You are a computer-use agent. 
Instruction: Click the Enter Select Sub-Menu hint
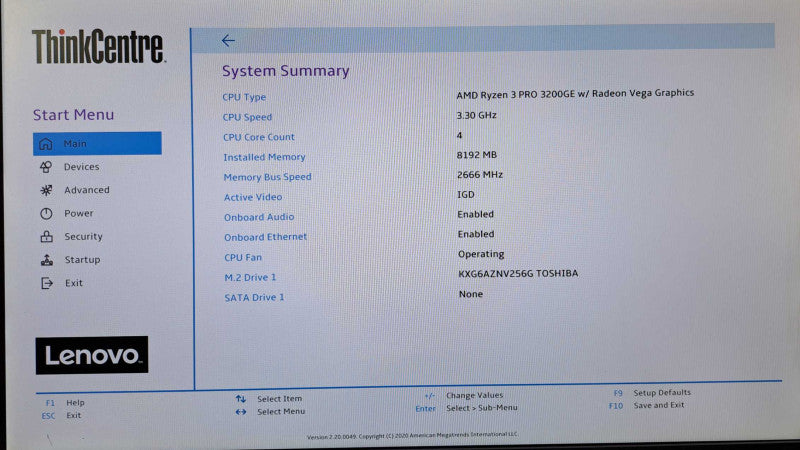coord(466,408)
